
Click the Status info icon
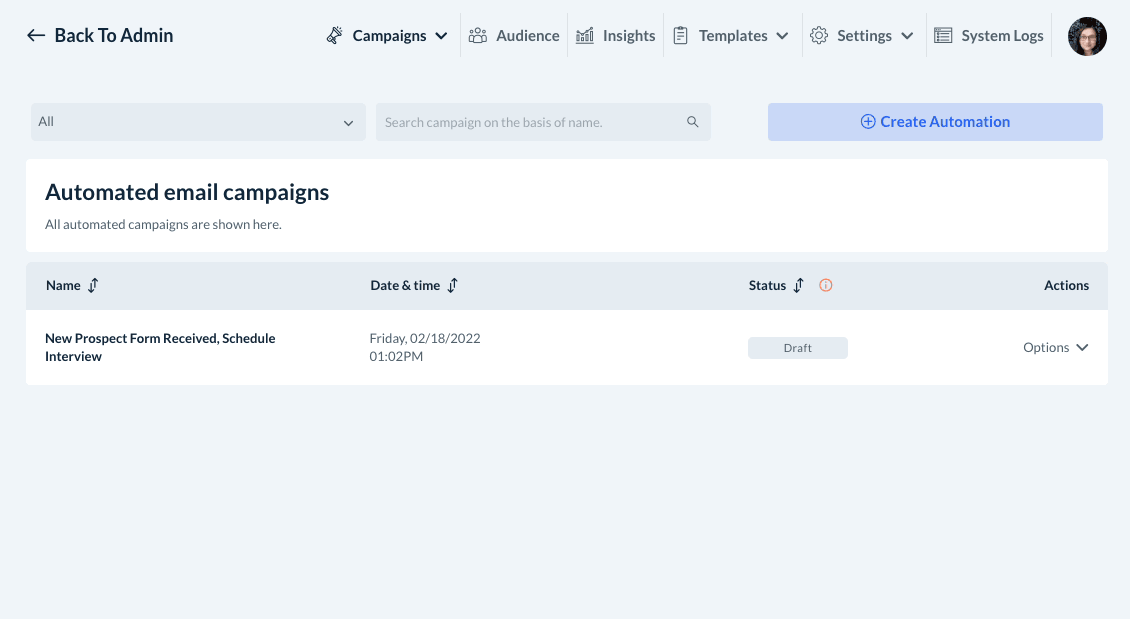(826, 285)
